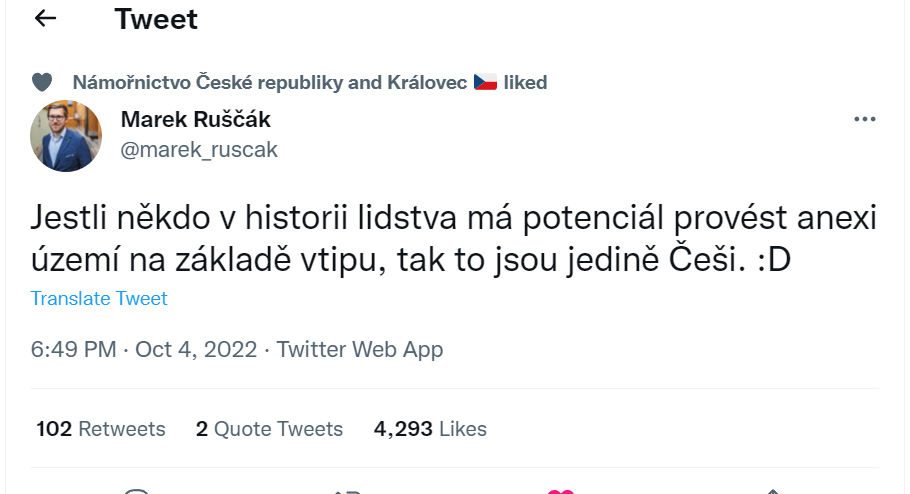Image resolution: width=910 pixels, height=494 pixels.
Task: Click the retweet arrows icon
Action: click(x=349, y=491)
